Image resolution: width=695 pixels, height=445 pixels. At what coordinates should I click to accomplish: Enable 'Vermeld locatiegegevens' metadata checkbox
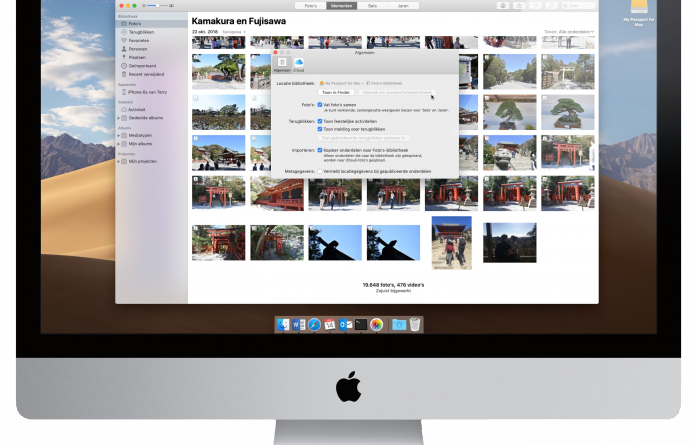coord(320,171)
